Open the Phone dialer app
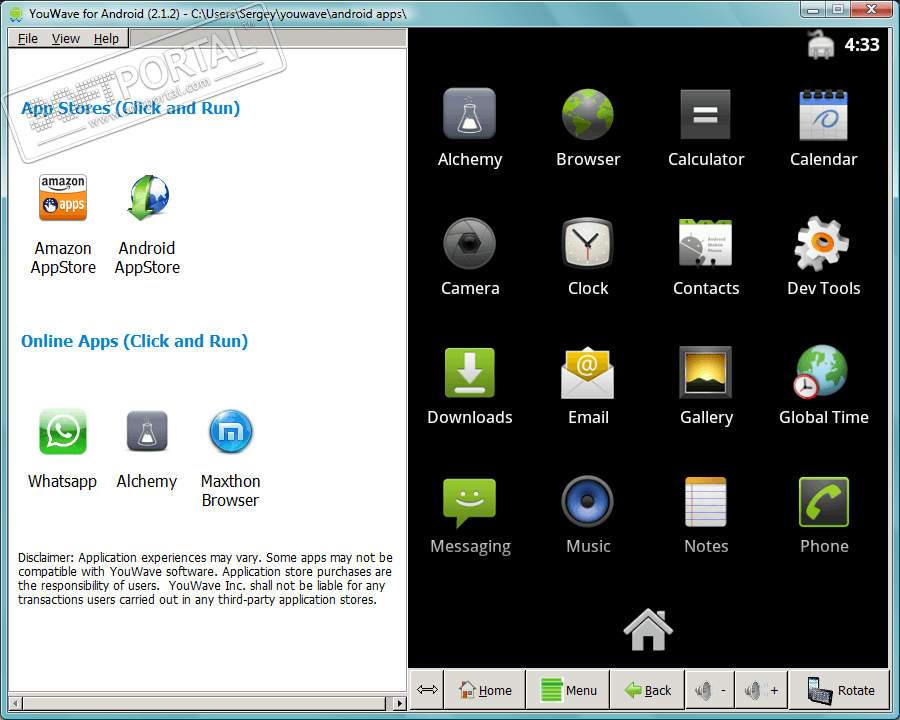Viewport: 900px width, 720px height. [x=824, y=502]
